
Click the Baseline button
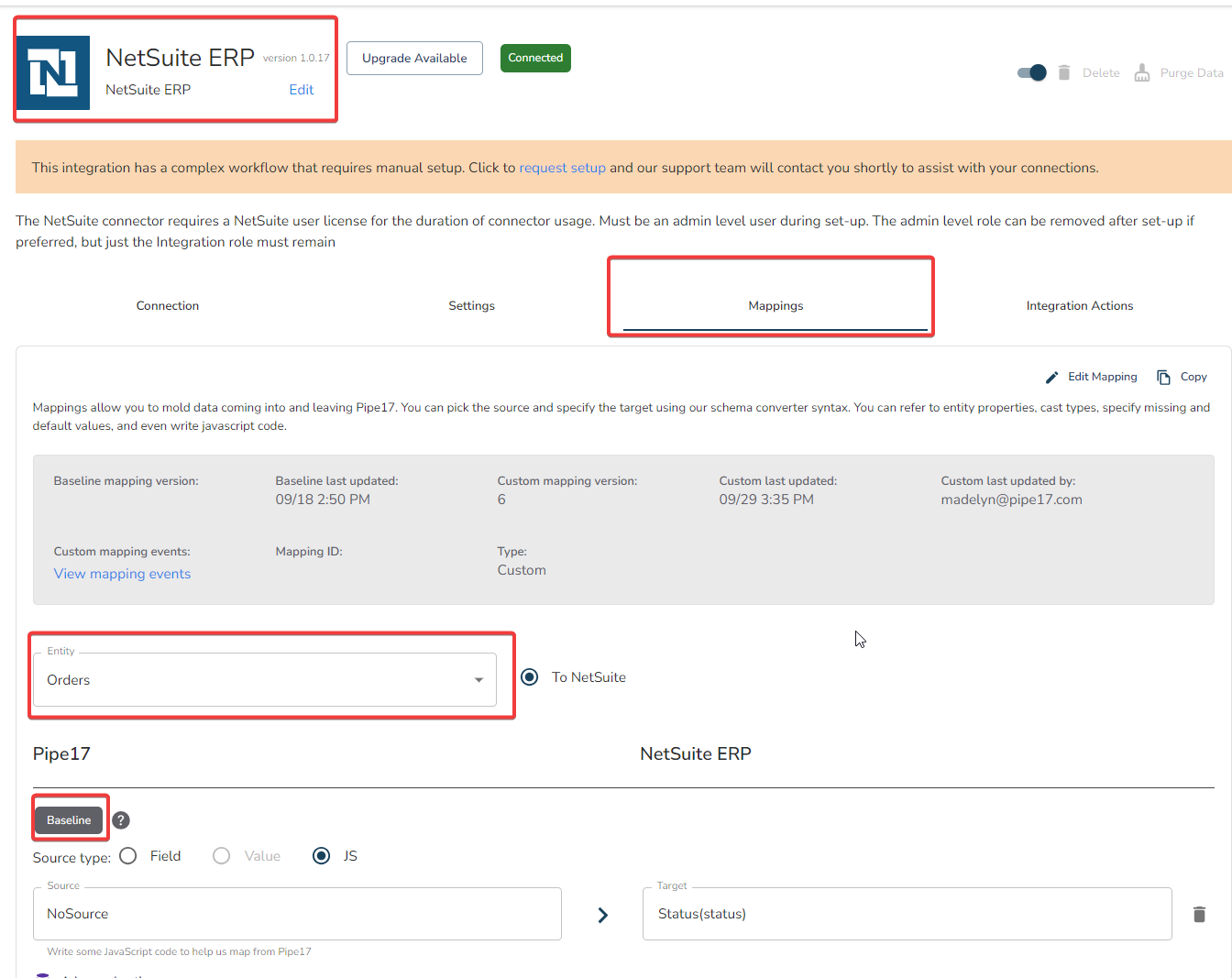coord(69,820)
